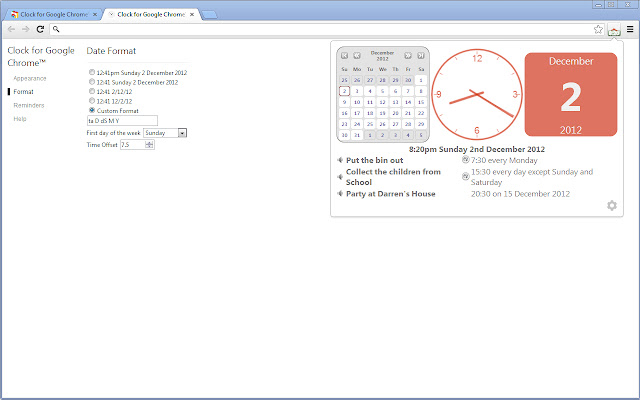Select the 12:41pm Sunday 2 December 2012 format
Image resolution: width=640 pixels, height=400 pixels.
[x=92, y=72]
